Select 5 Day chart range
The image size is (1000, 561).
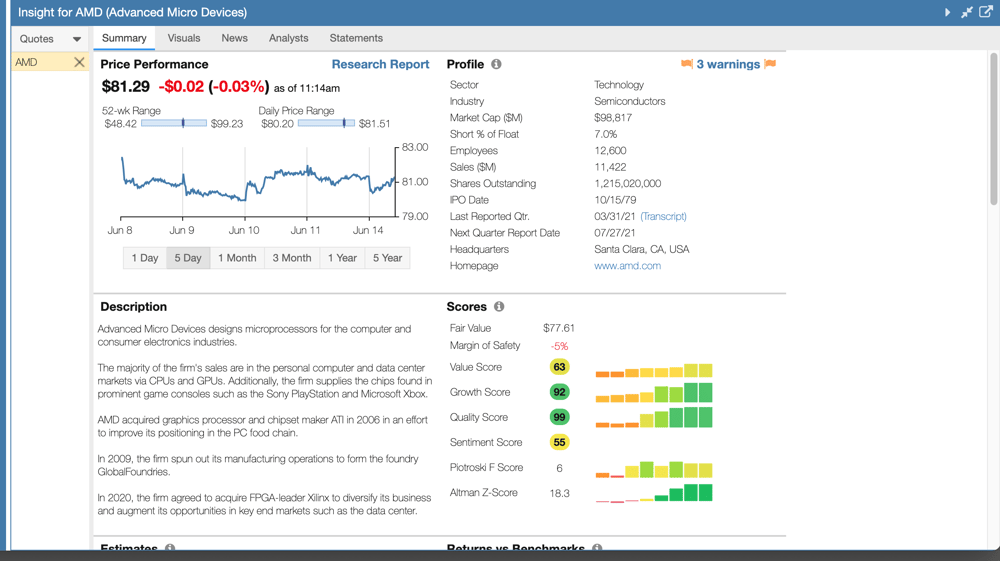tap(188, 258)
